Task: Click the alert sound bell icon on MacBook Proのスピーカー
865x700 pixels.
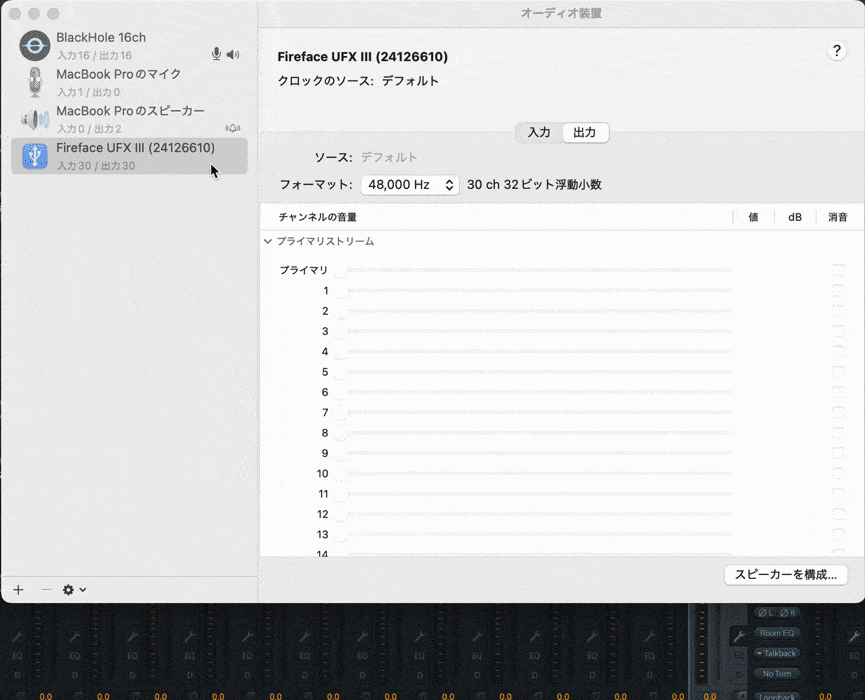Action: [x=233, y=128]
